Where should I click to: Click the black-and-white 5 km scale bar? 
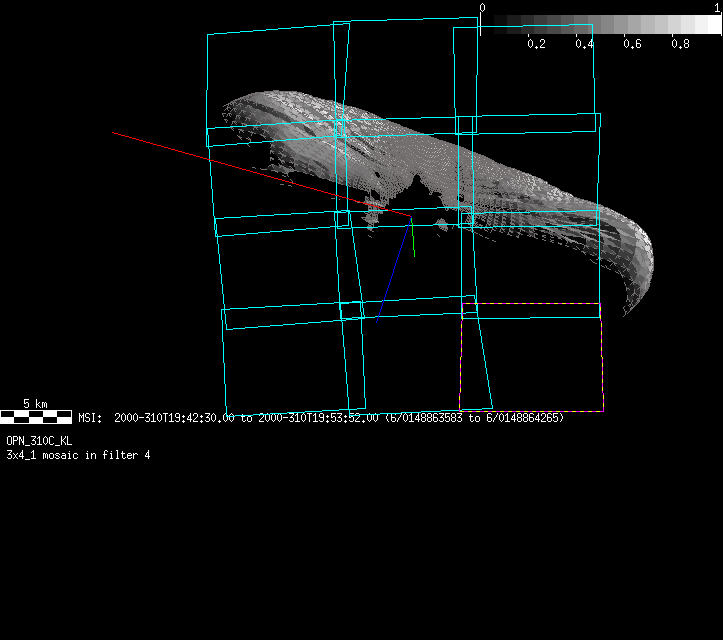(x=36, y=416)
